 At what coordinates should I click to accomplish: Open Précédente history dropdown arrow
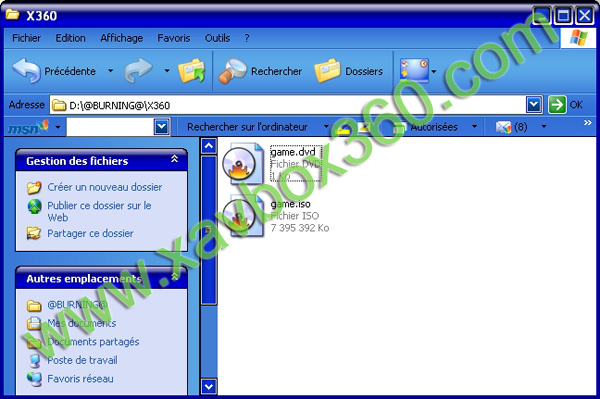point(111,71)
